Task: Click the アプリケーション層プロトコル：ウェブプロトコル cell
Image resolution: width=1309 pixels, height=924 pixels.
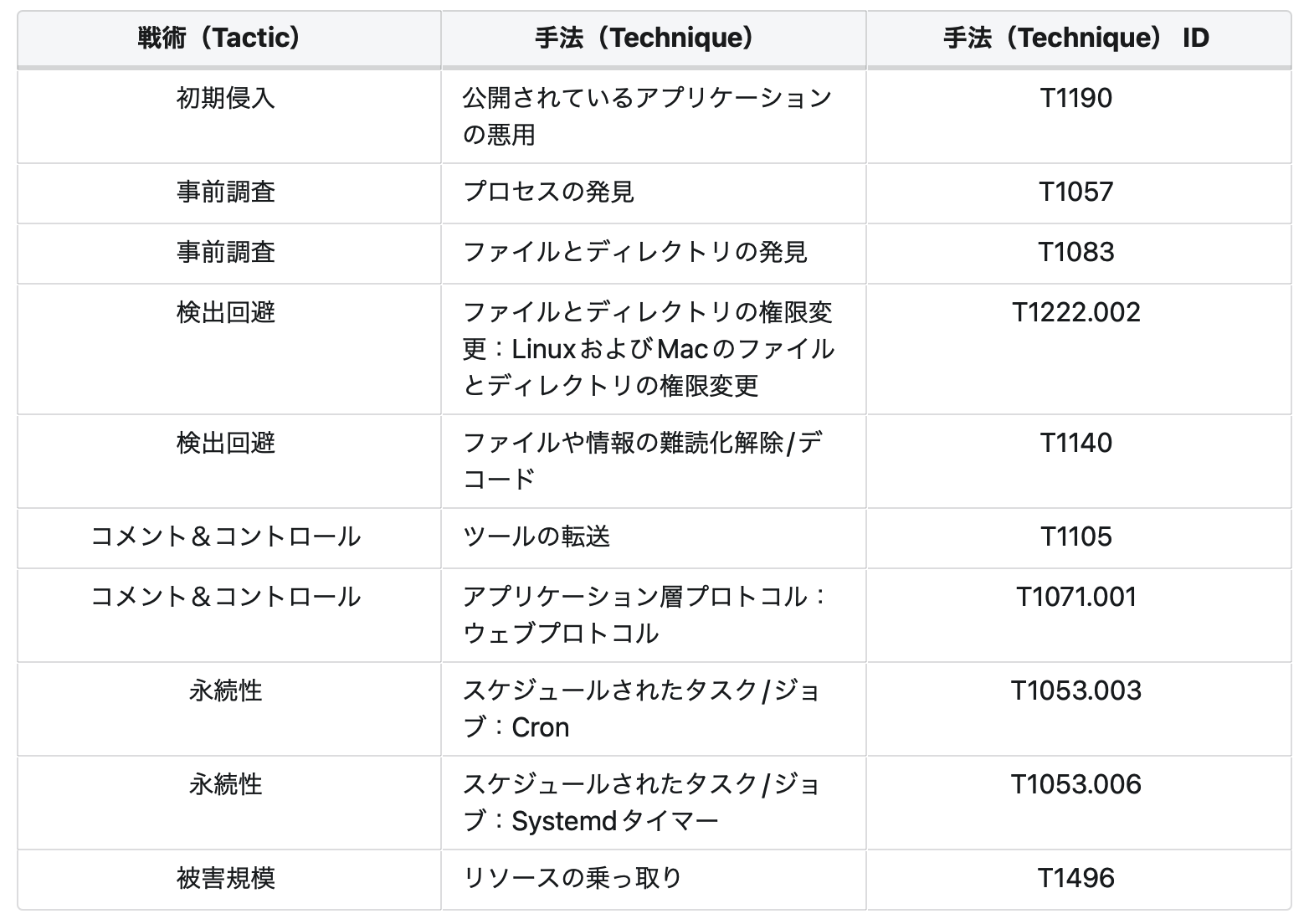Action: coord(644,615)
